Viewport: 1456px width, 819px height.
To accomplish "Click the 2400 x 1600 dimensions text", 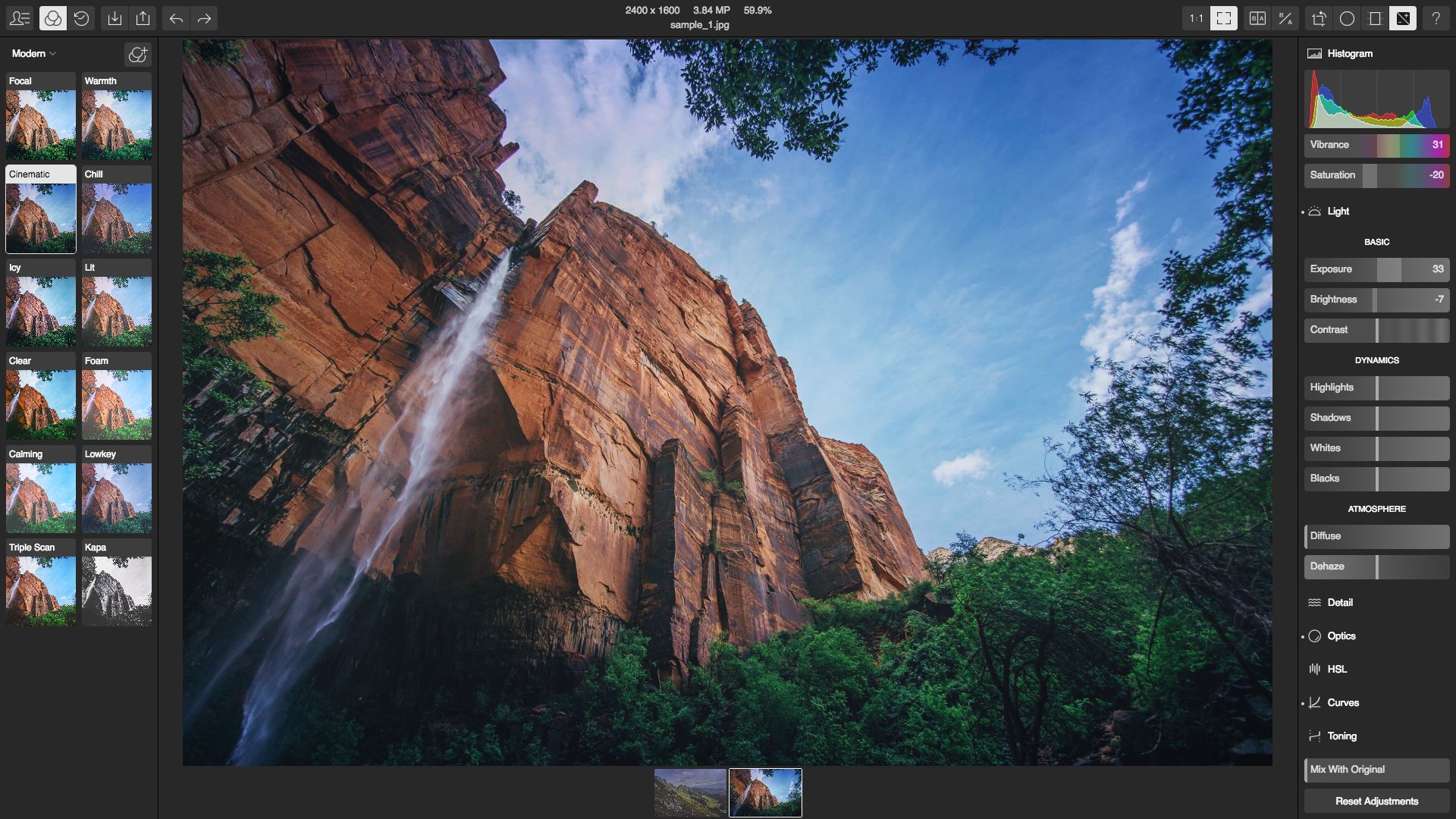I will [x=652, y=11].
